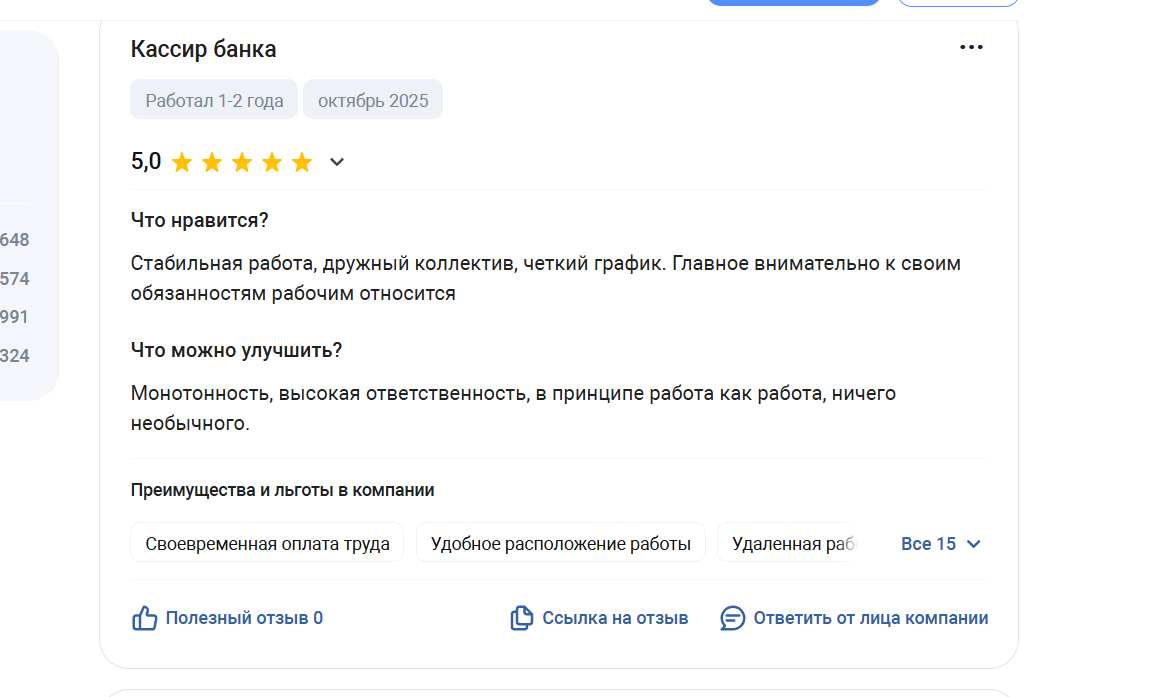Click the "октябрь 2025" date tag

(373, 100)
